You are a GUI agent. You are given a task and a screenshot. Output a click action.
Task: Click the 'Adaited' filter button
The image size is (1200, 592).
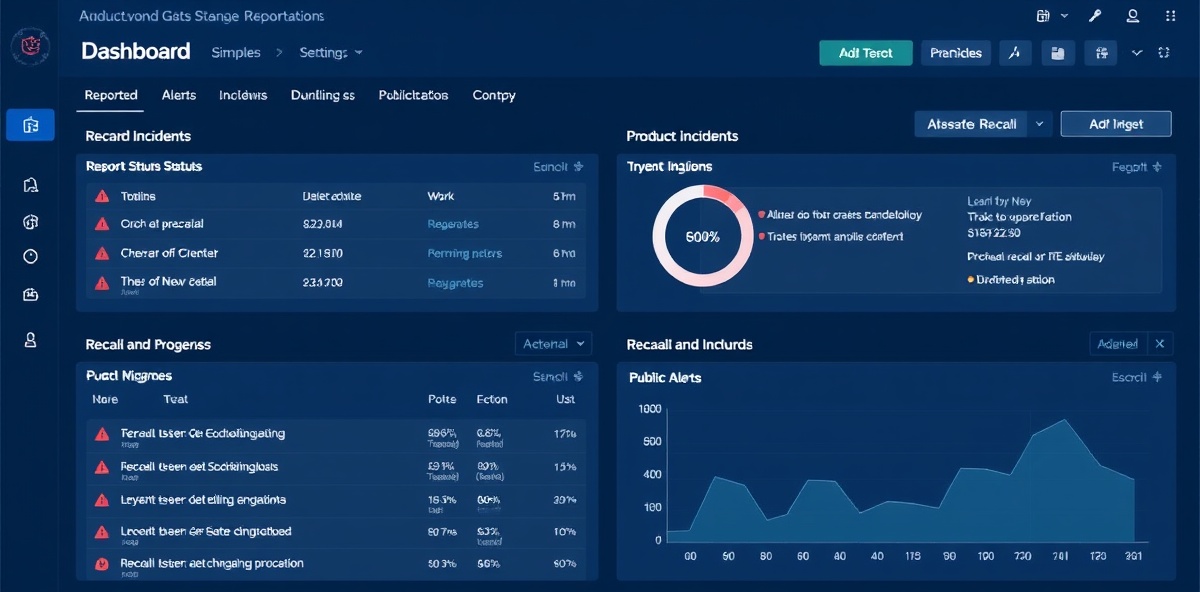pyautogui.click(x=1118, y=344)
